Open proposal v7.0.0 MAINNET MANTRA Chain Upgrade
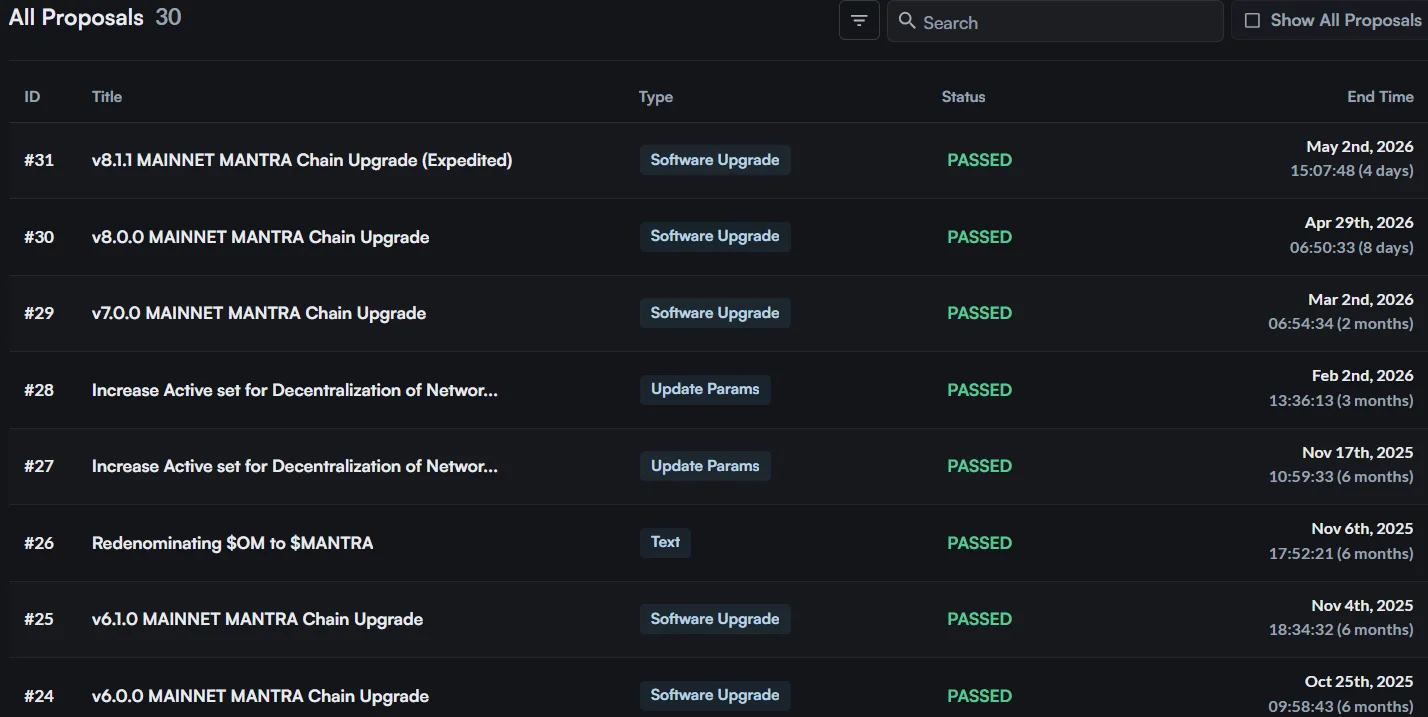This screenshot has height=717, width=1428. 259,313
